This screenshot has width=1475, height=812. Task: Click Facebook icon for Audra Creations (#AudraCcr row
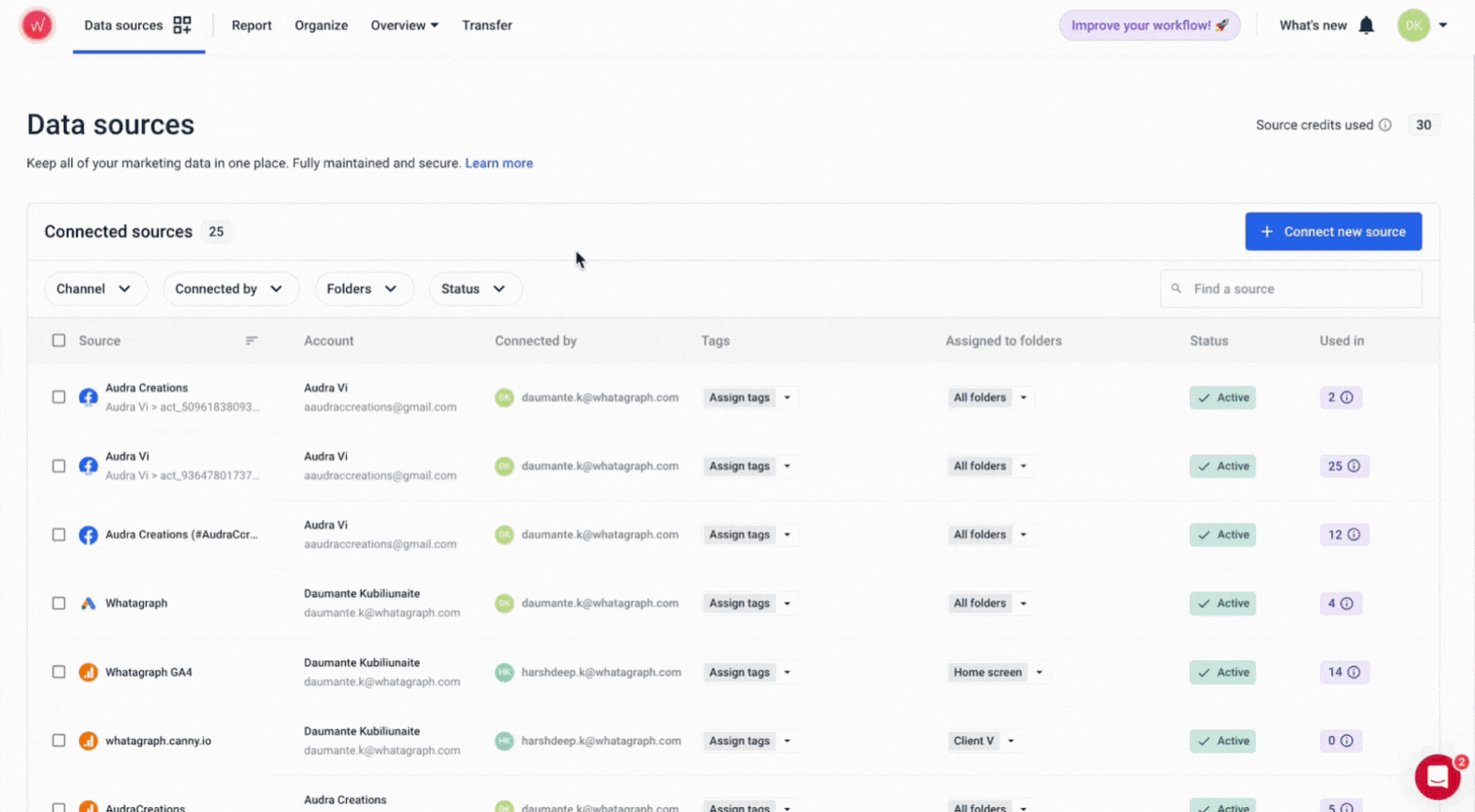(88, 535)
